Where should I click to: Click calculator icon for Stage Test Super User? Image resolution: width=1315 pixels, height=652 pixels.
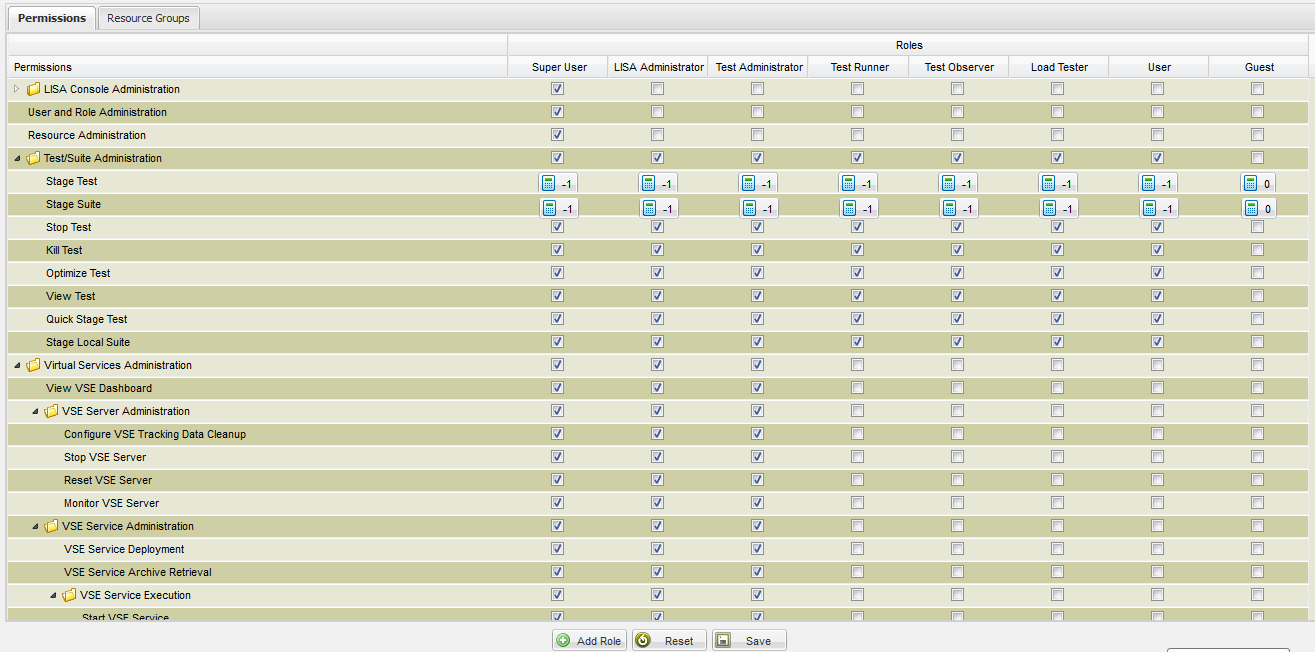coord(548,183)
